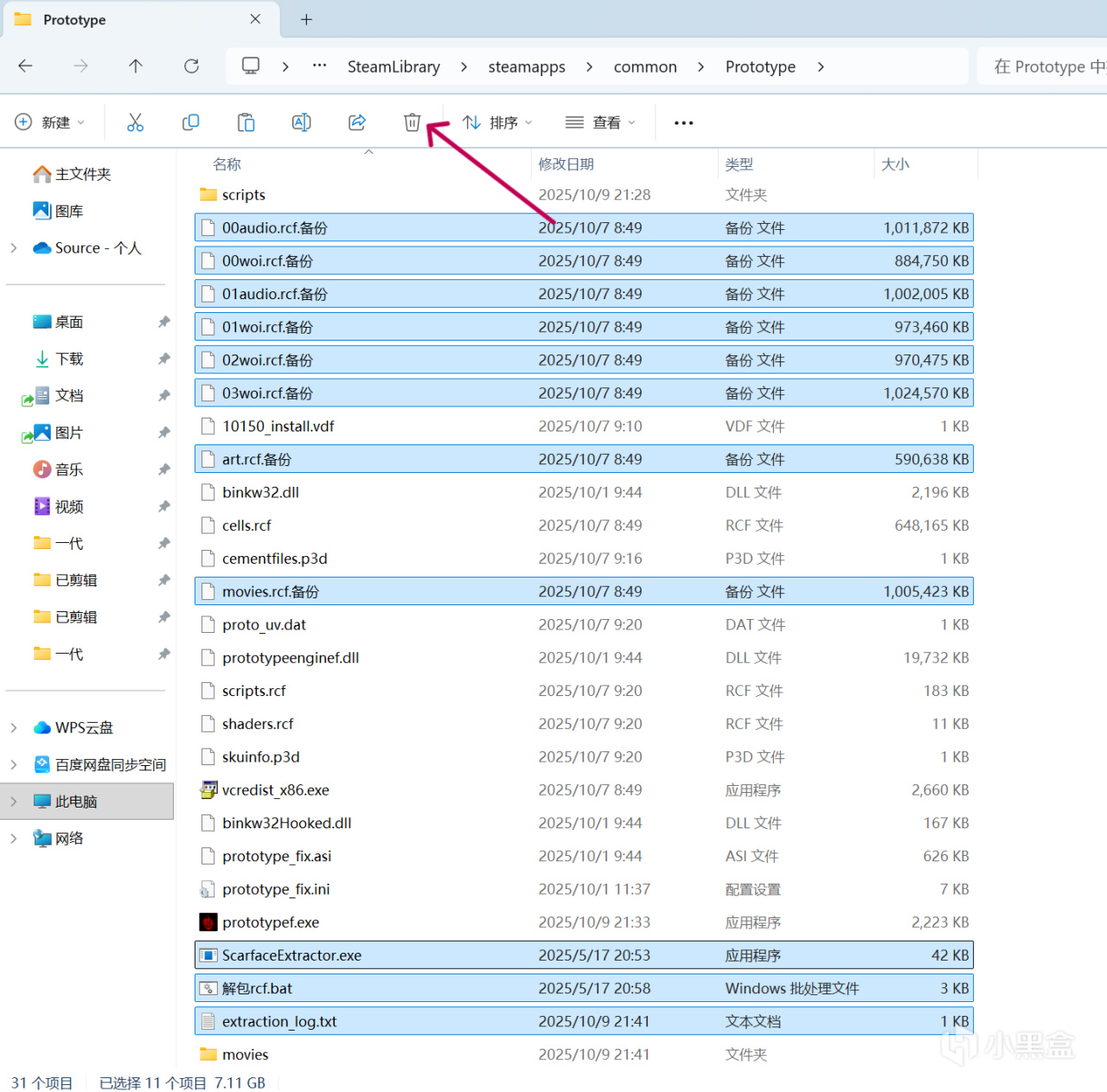Click the prototype_fix.ini settings file icon
This screenshot has height=1092, width=1107.
tap(208, 889)
